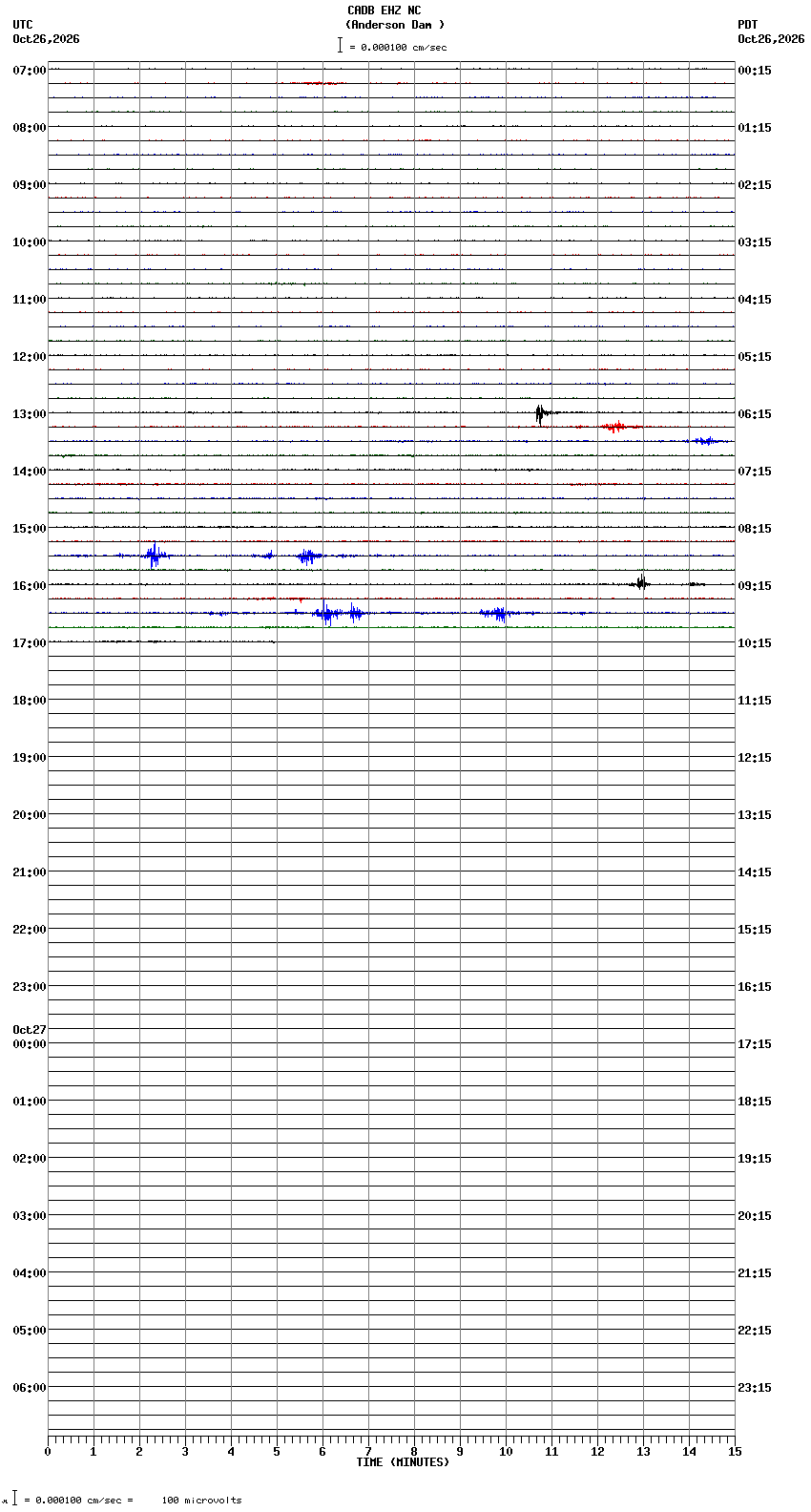This screenshot has height=1512, width=811.
Task: Click the "= 0.000100 cm/sec" scale text at top
Action: [x=398, y=47]
